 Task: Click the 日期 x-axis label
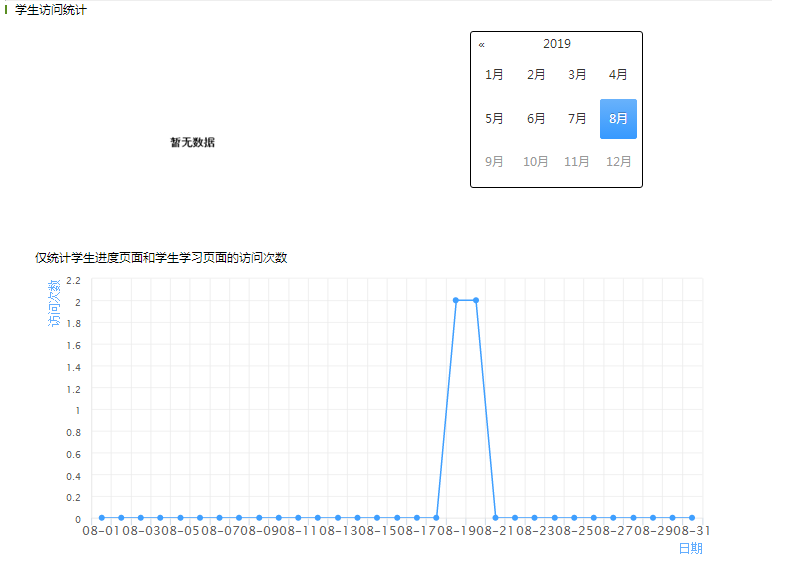(691, 548)
